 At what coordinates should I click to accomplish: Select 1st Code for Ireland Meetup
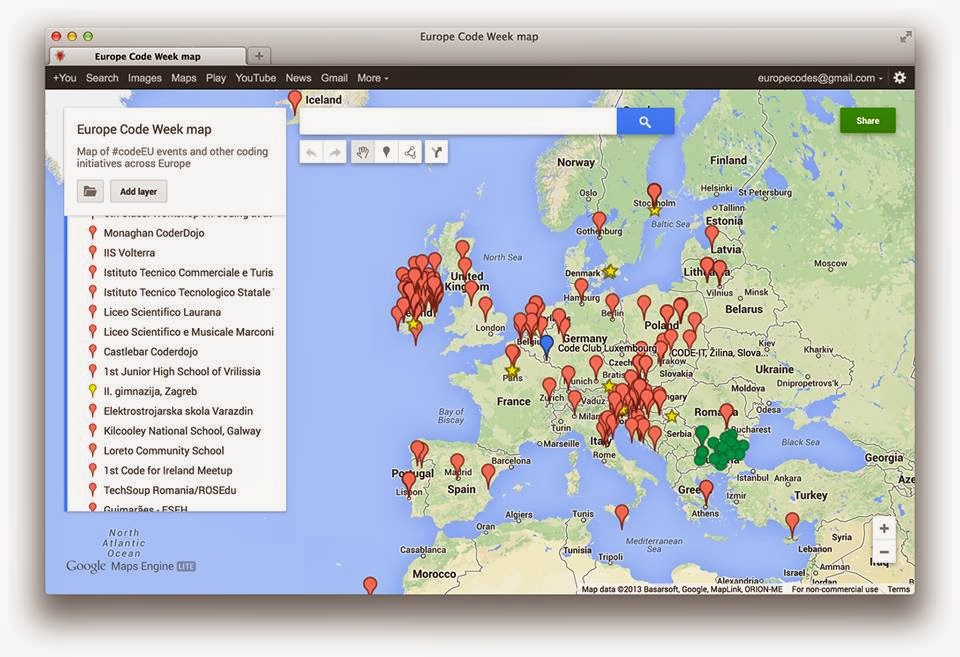click(168, 470)
